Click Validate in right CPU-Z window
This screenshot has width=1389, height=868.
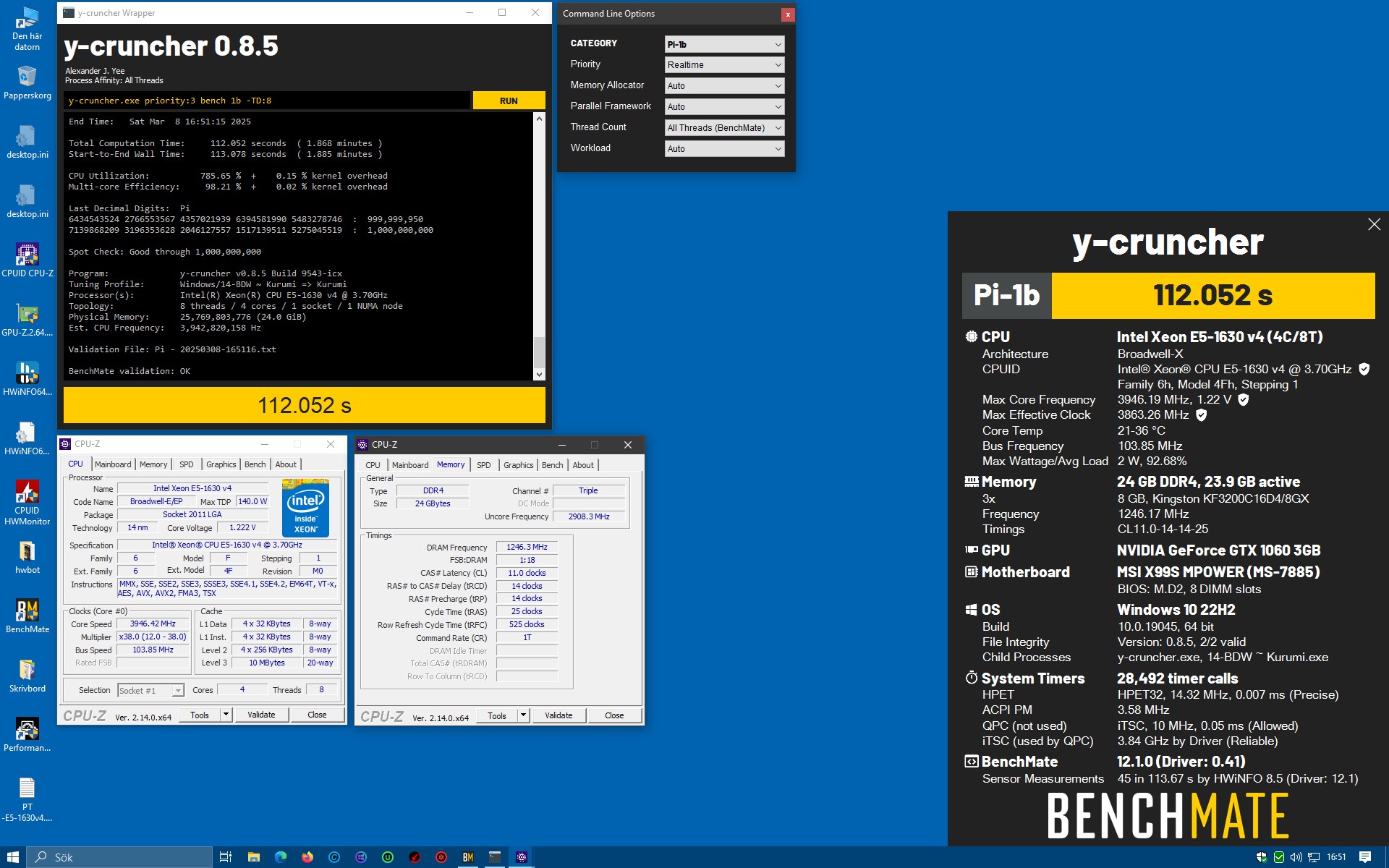click(x=558, y=715)
